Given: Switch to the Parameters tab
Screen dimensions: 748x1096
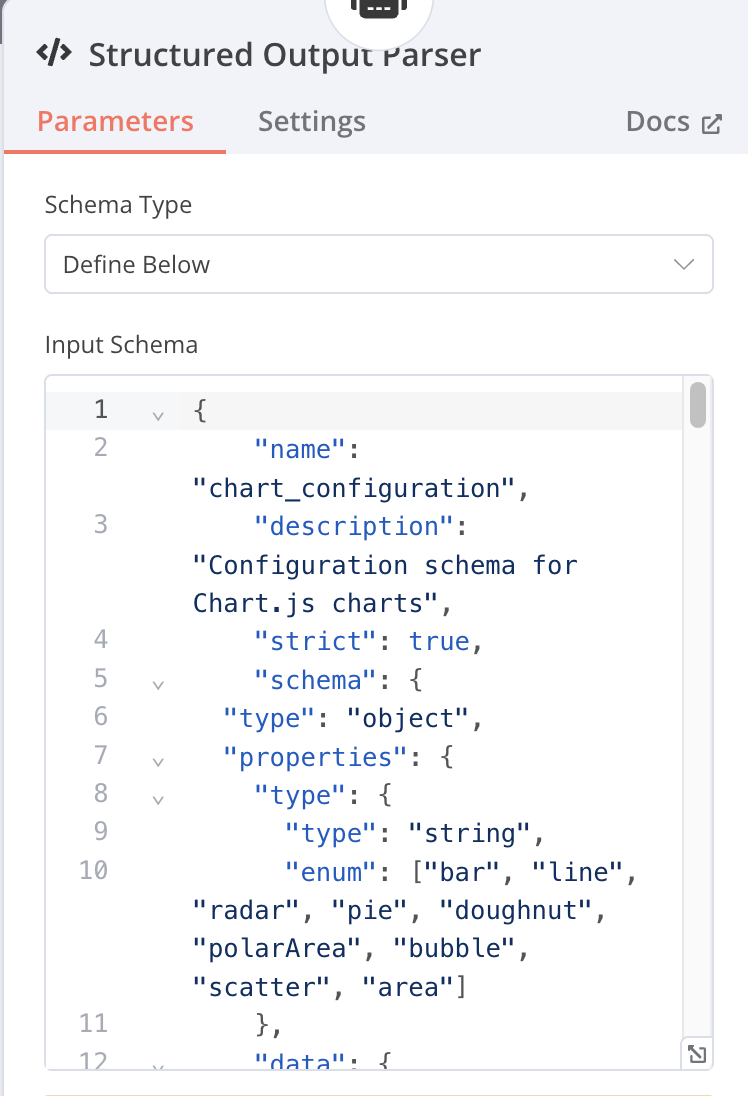Looking at the screenshot, I should pos(115,122).
